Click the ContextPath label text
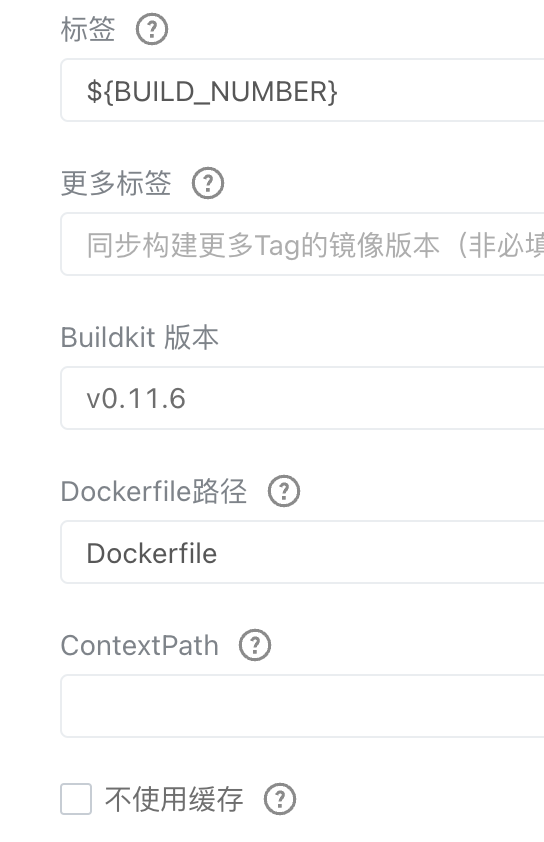 (x=140, y=645)
